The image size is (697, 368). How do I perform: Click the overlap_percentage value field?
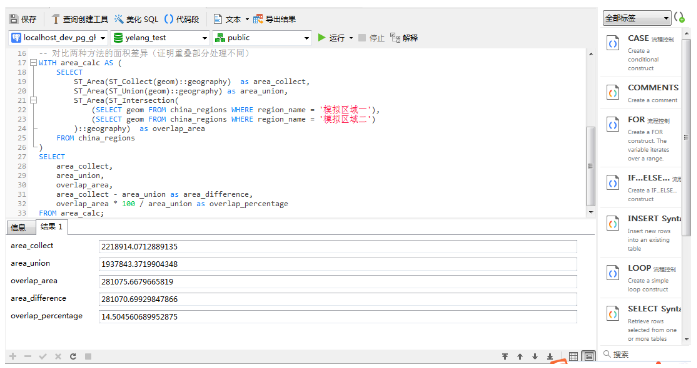(x=338, y=317)
